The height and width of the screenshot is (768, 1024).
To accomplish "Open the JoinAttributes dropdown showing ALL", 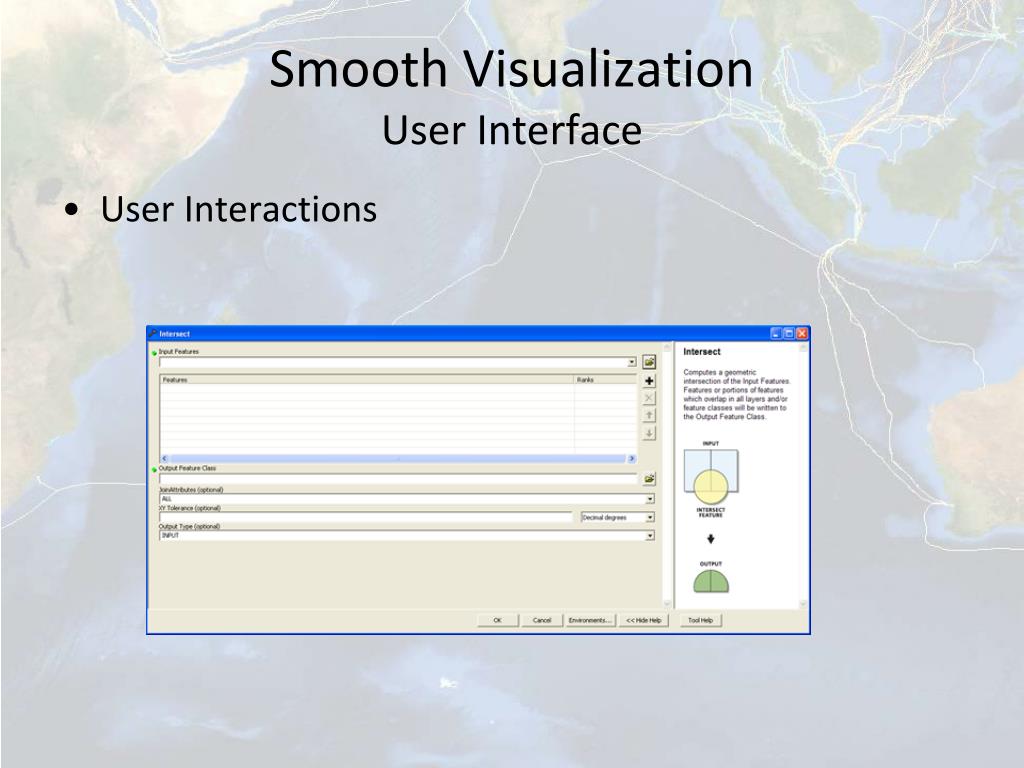I will pyautogui.click(x=650, y=498).
